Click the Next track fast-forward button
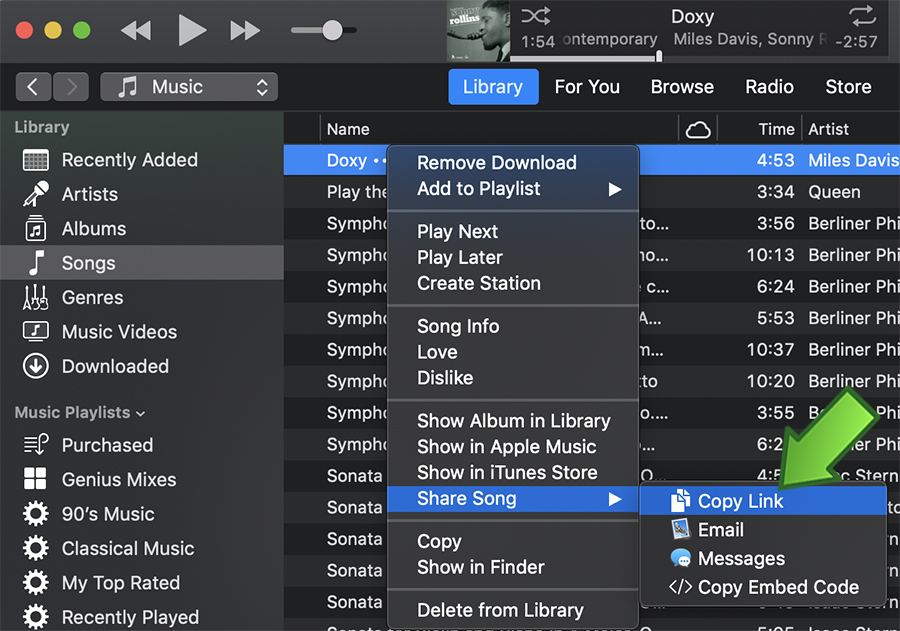The height and width of the screenshot is (631, 900). pos(245,30)
